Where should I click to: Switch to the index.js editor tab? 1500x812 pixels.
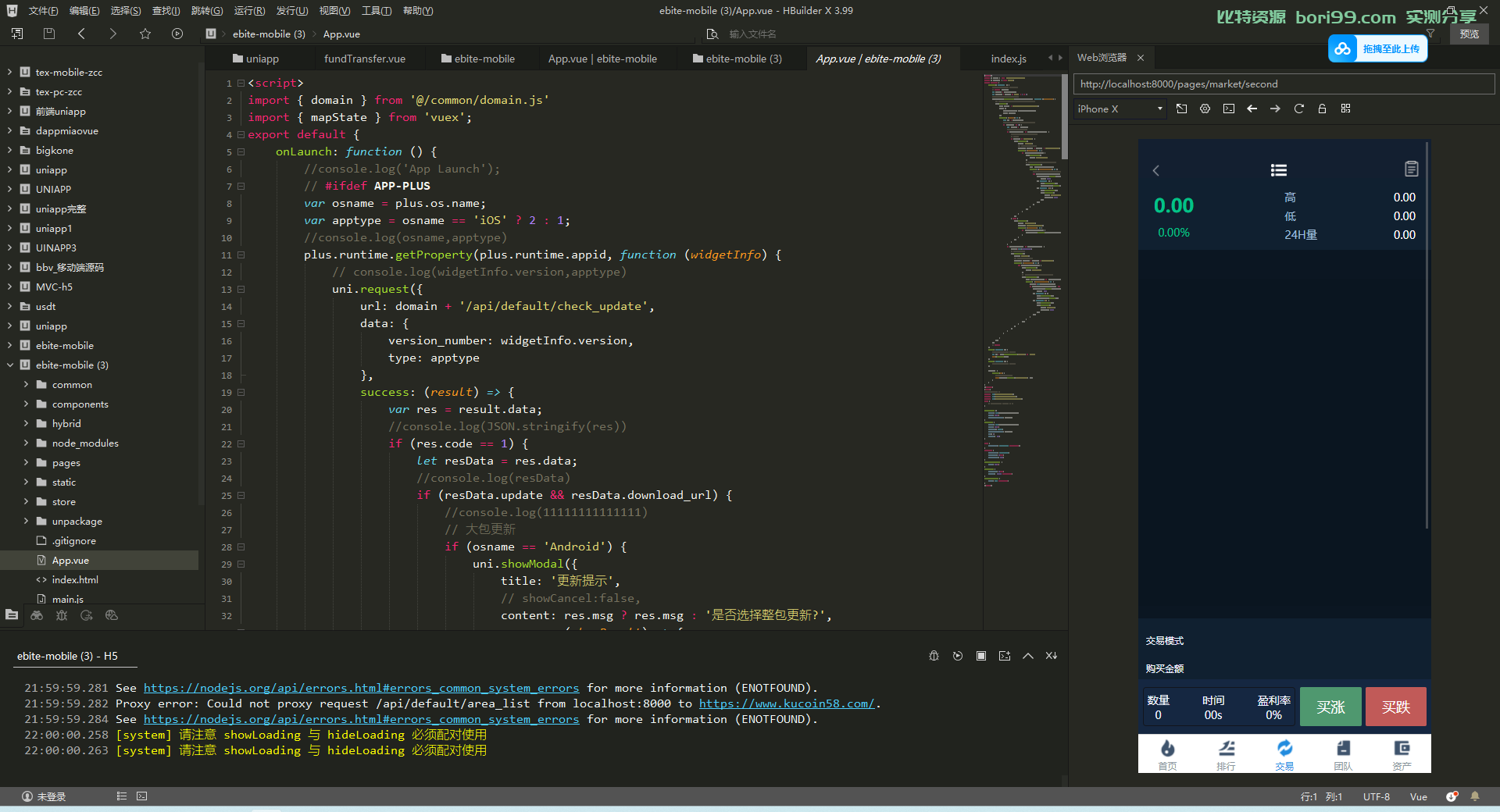(x=1009, y=59)
